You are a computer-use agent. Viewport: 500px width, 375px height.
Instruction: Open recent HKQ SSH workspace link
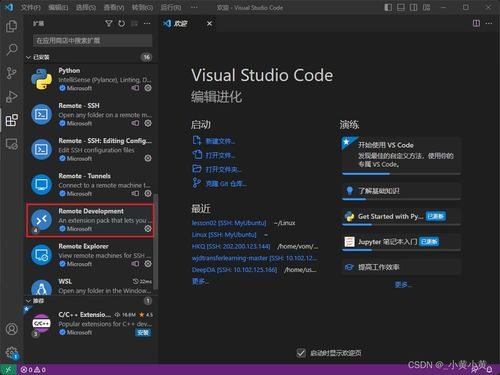(231, 246)
